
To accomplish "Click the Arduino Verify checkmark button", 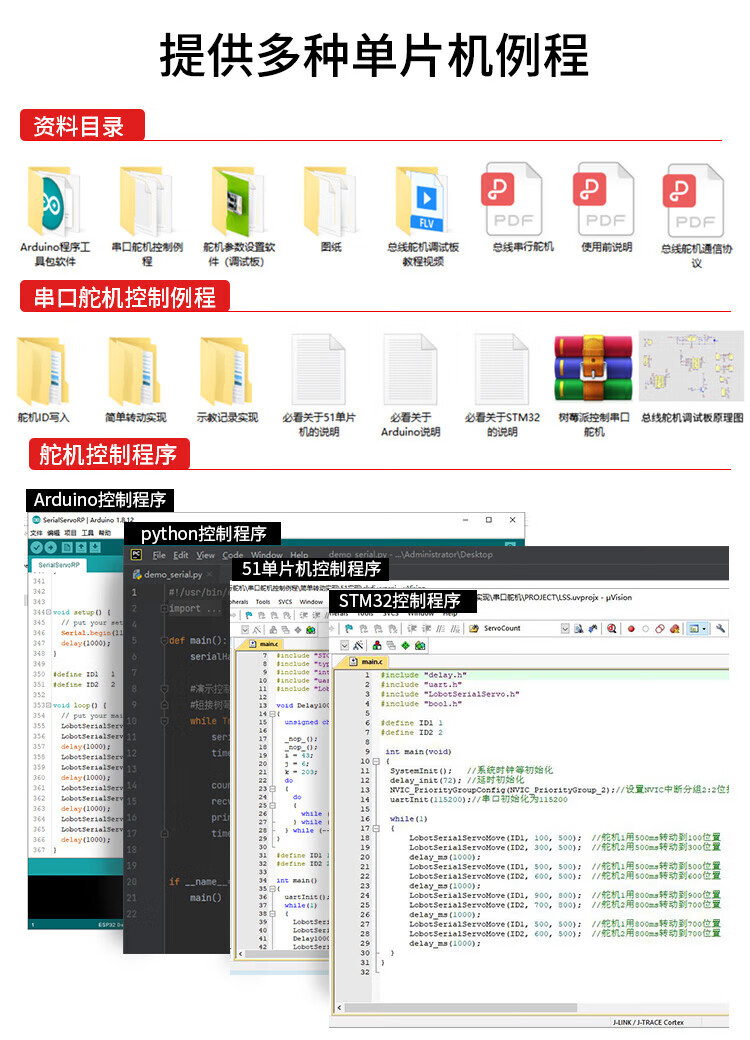I will (x=37, y=548).
